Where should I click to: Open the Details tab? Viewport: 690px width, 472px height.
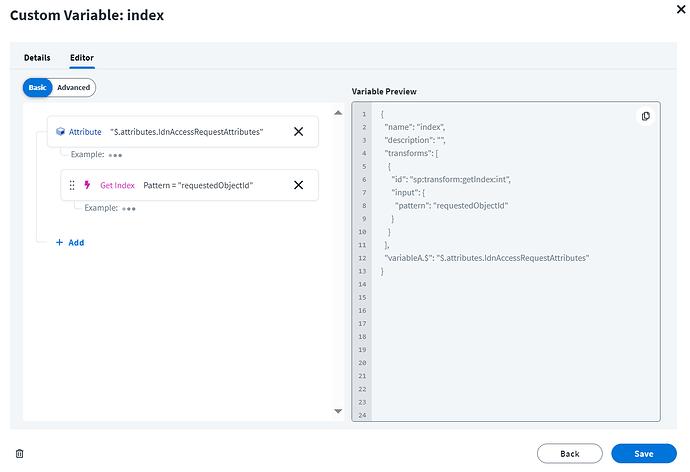[37, 58]
